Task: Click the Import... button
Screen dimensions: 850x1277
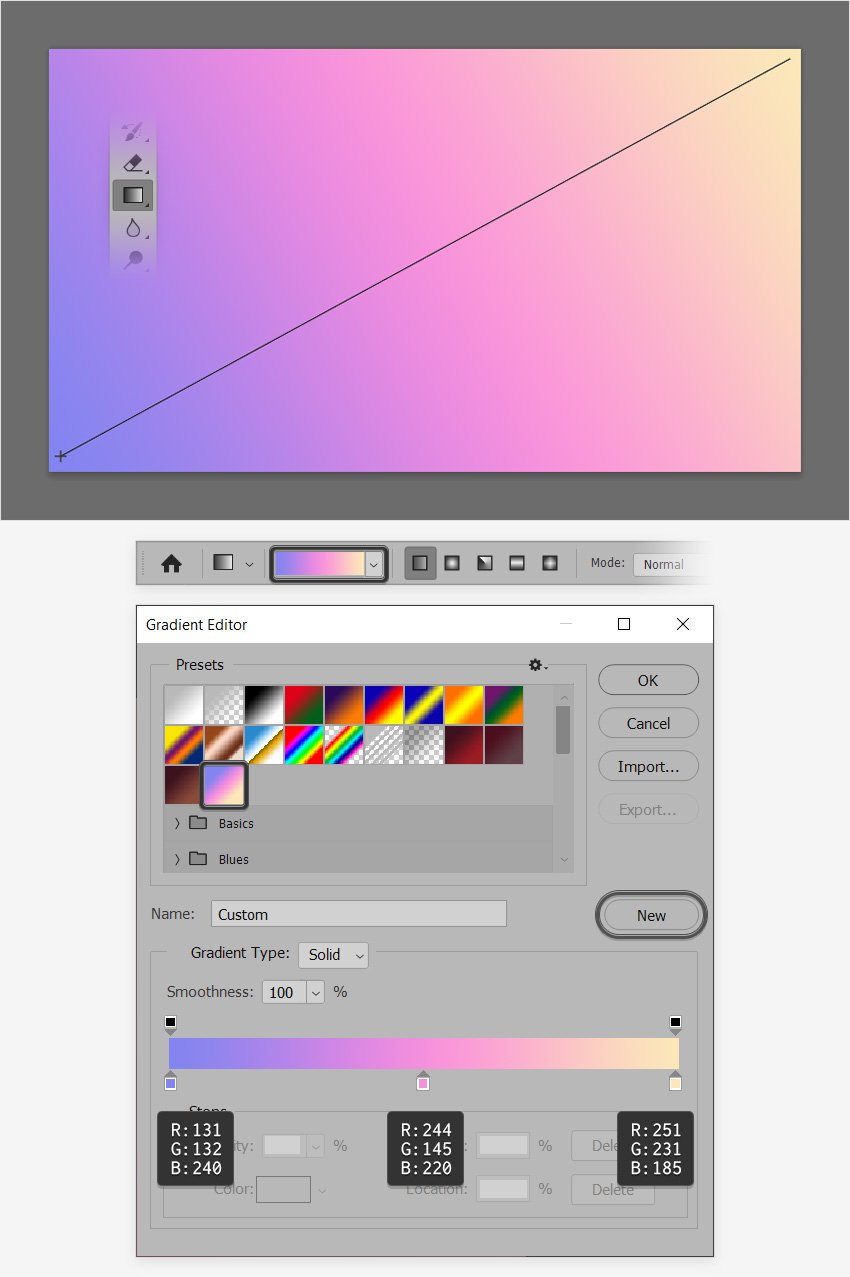Action: coord(648,766)
